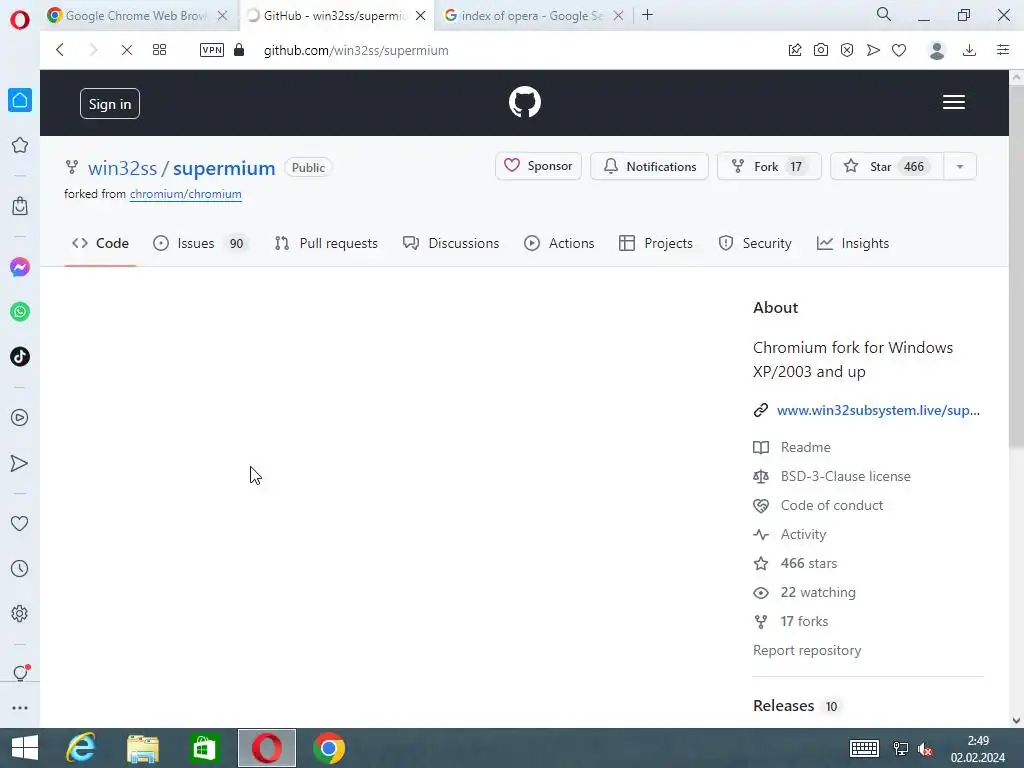Open the Security tab
Image resolution: width=1024 pixels, height=768 pixels.
[755, 243]
